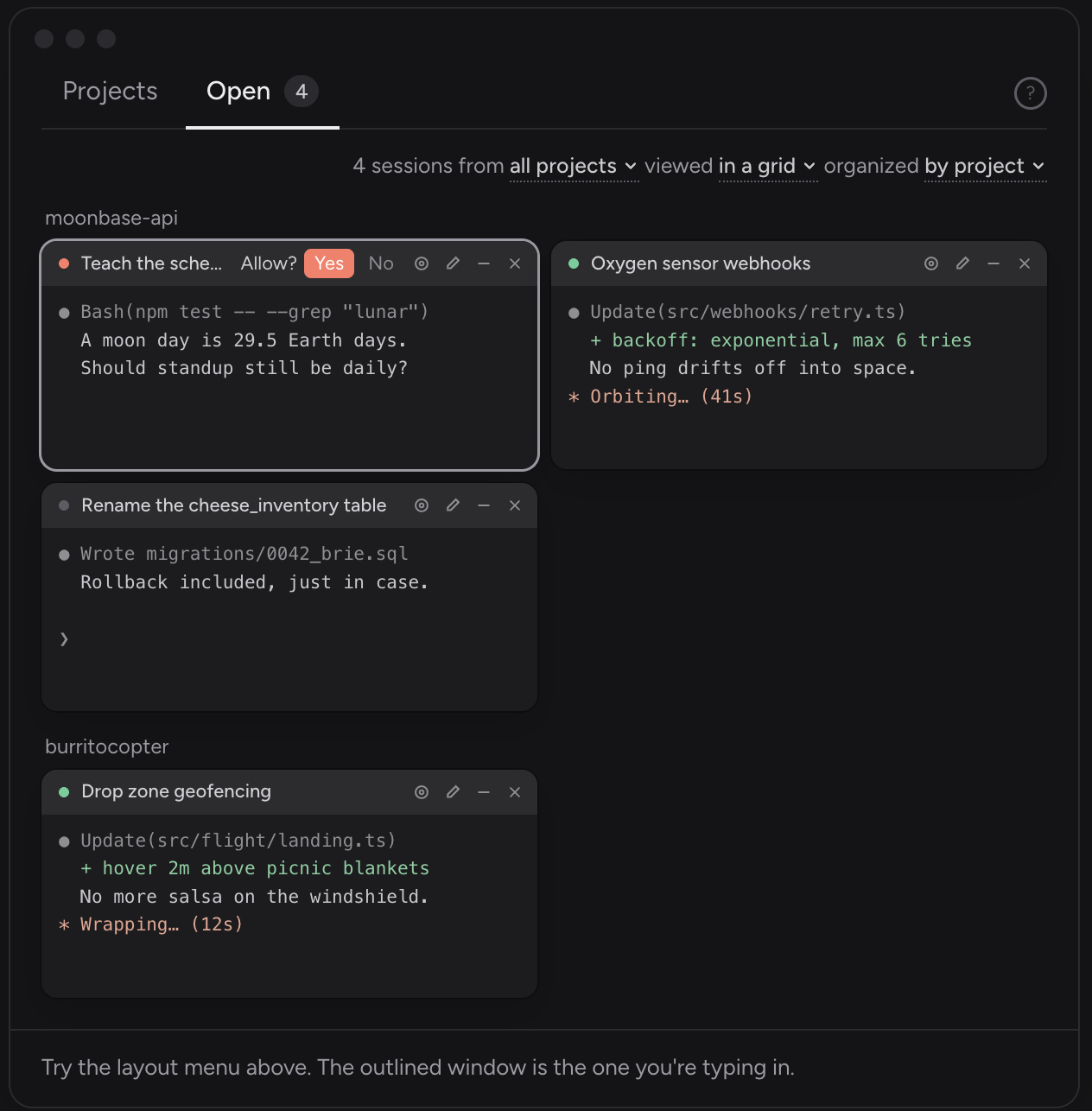Edit the Rename the cheese_inventory table title
This screenshot has width=1092, height=1111.
pos(453,505)
